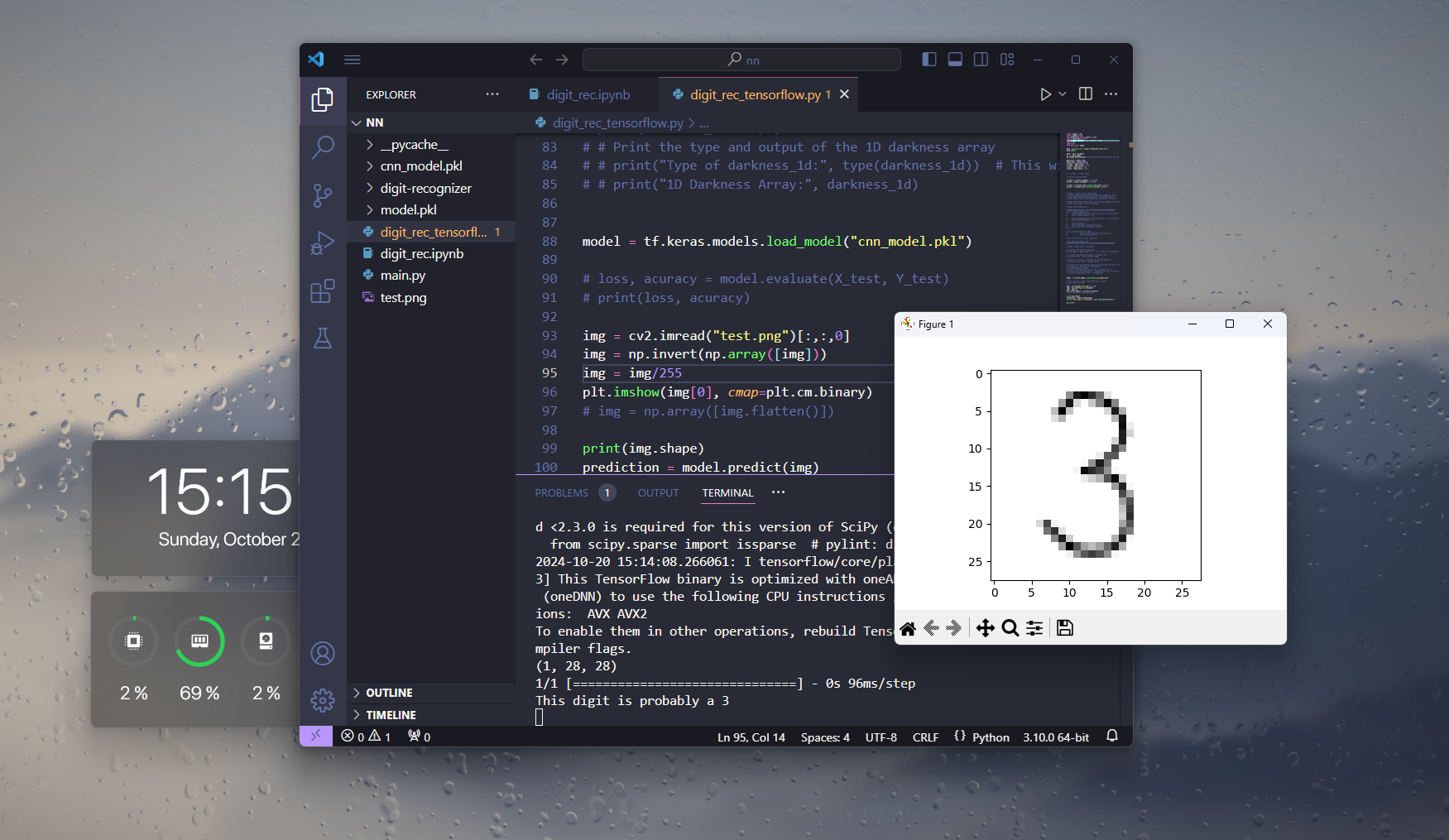Image resolution: width=1449 pixels, height=840 pixels.
Task: Expand the OUTLINE section
Action: pos(389,693)
